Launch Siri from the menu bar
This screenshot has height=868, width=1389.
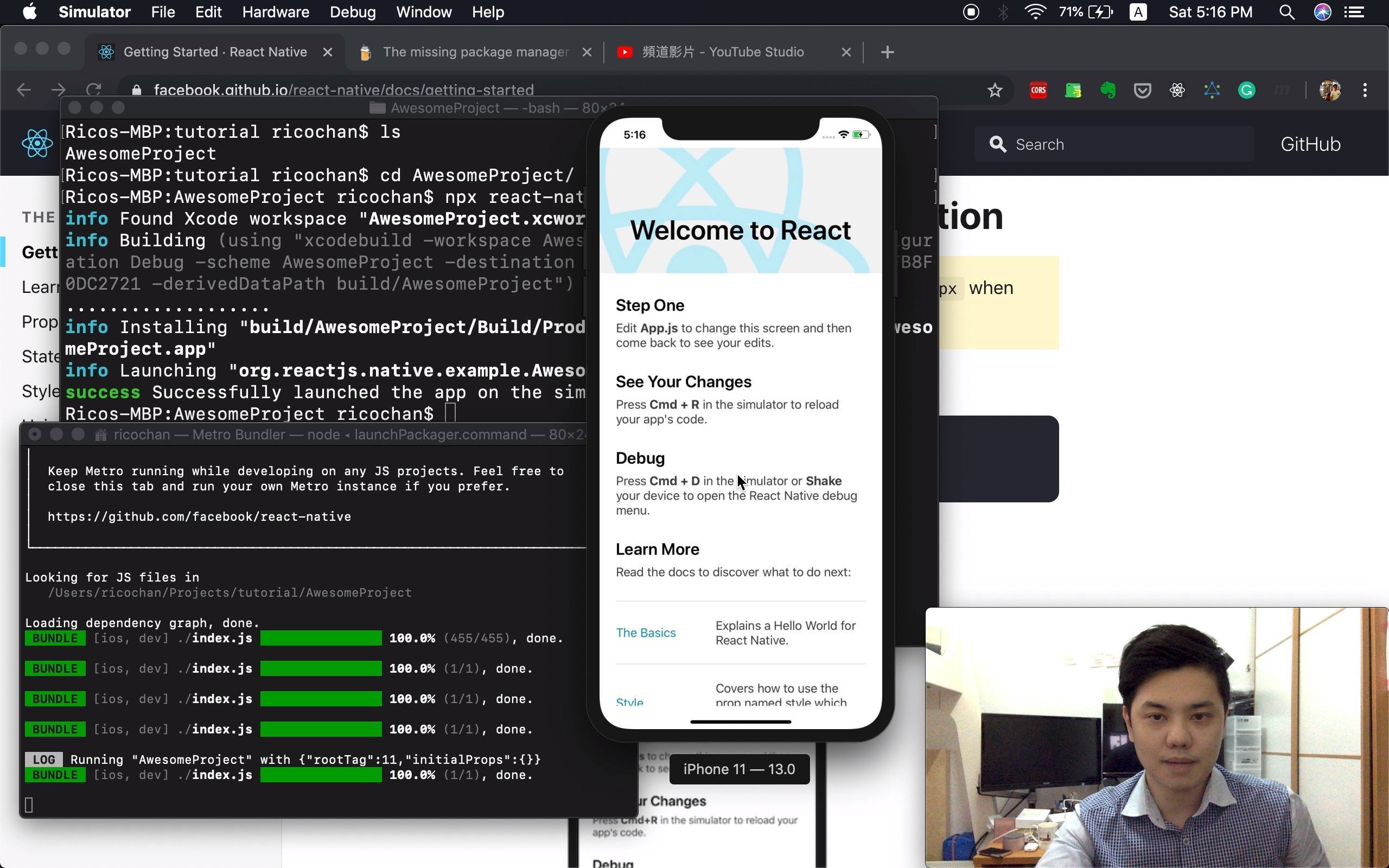pos(1322,12)
